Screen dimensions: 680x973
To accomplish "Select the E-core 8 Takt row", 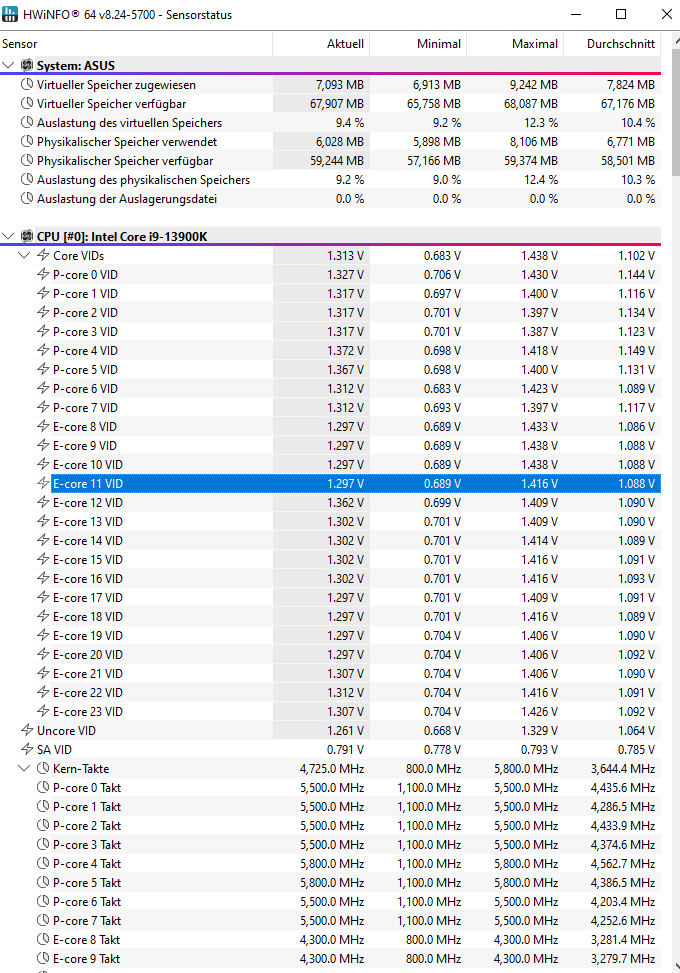I will 330,939.
